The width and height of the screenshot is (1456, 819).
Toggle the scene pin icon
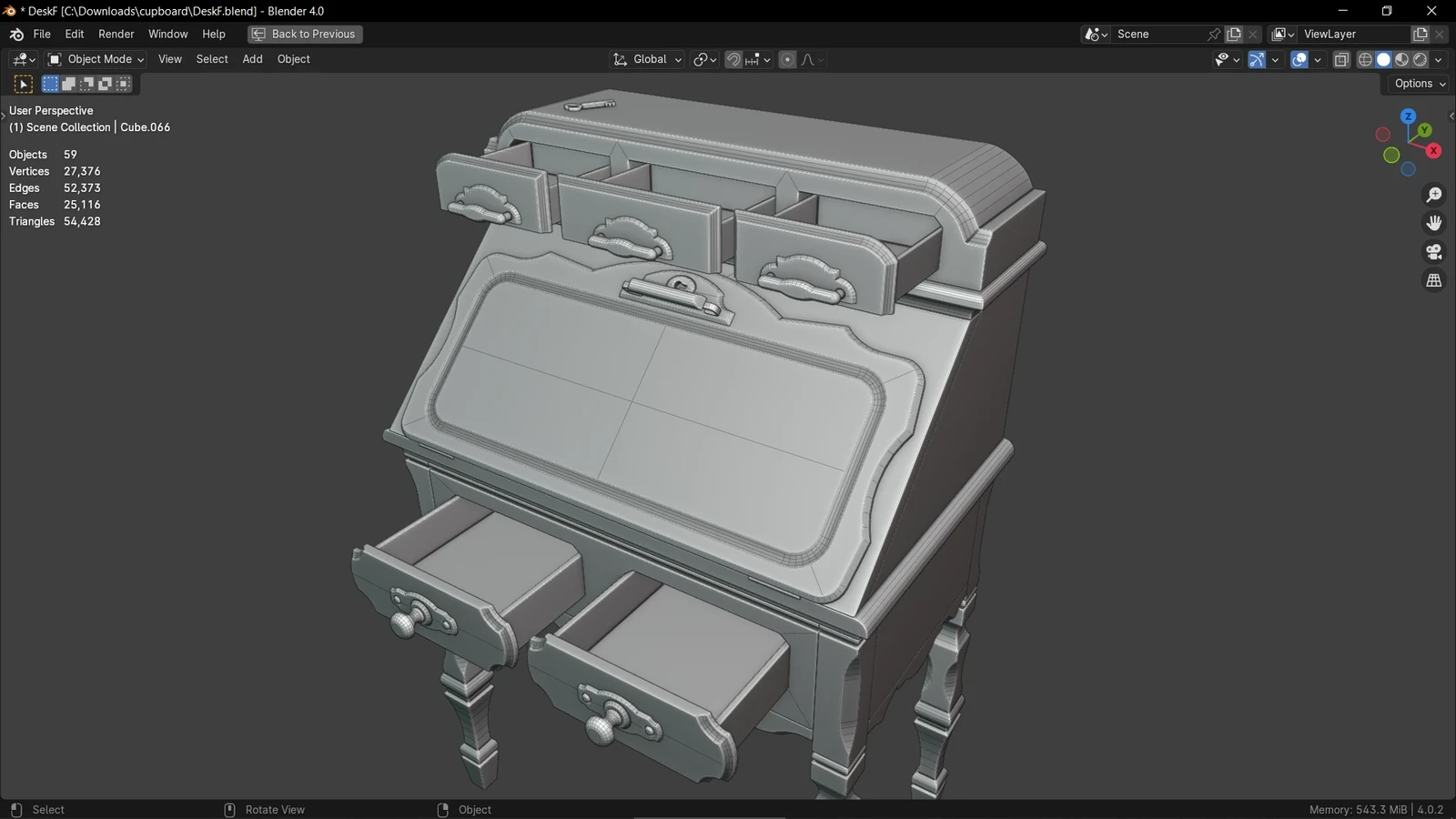tap(1214, 35)
